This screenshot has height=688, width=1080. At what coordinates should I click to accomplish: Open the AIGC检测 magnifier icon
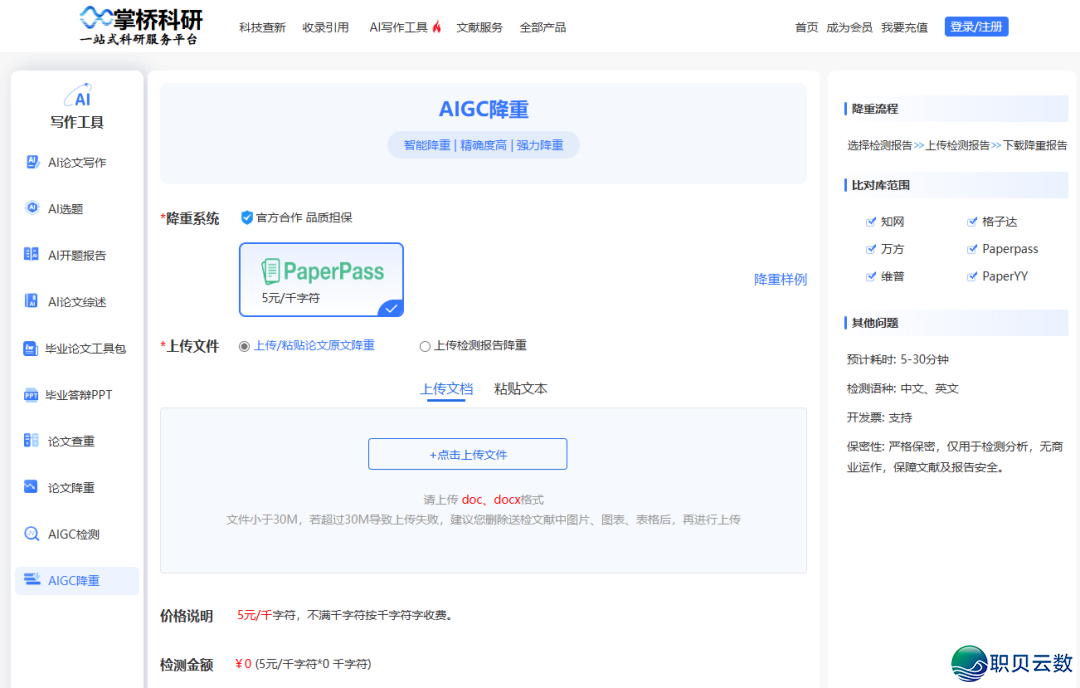(31, 534)
